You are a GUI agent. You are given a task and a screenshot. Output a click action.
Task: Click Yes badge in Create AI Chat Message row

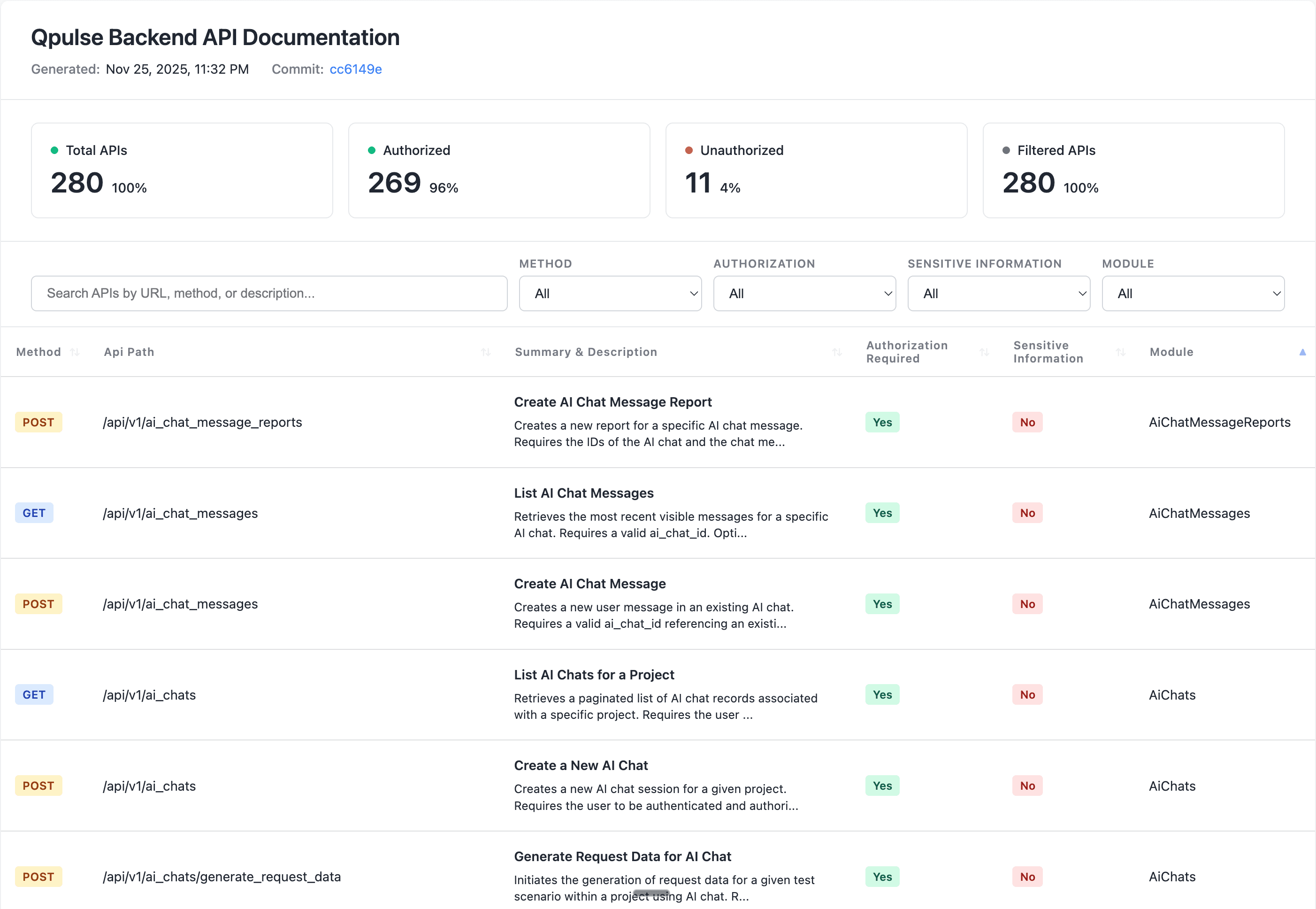click(x=882, y=604)
